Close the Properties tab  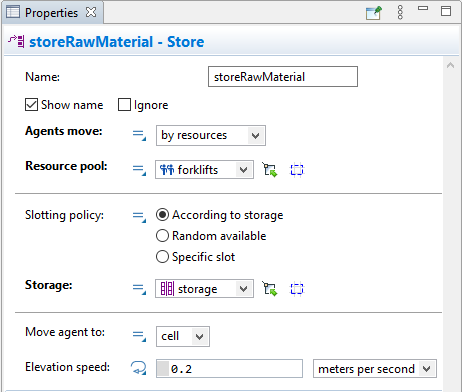91,12
